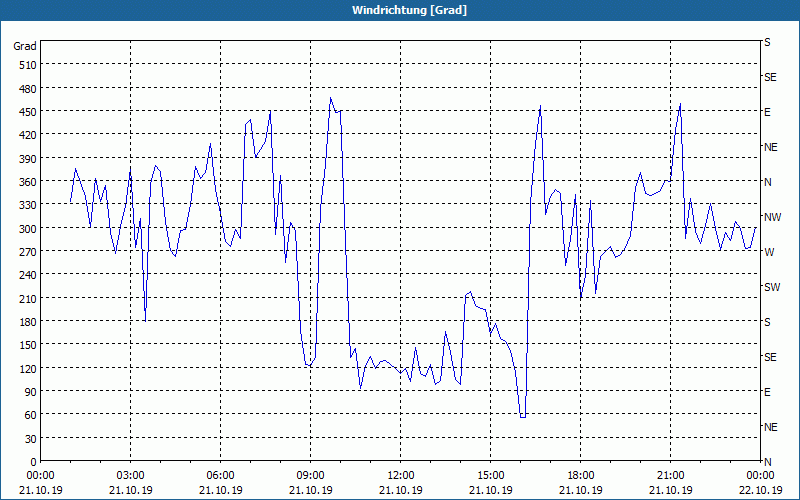Screen dimensions: 800x500
Task: Click the "W" compass label
Action: pyautogui.click(x=769, y=252)
